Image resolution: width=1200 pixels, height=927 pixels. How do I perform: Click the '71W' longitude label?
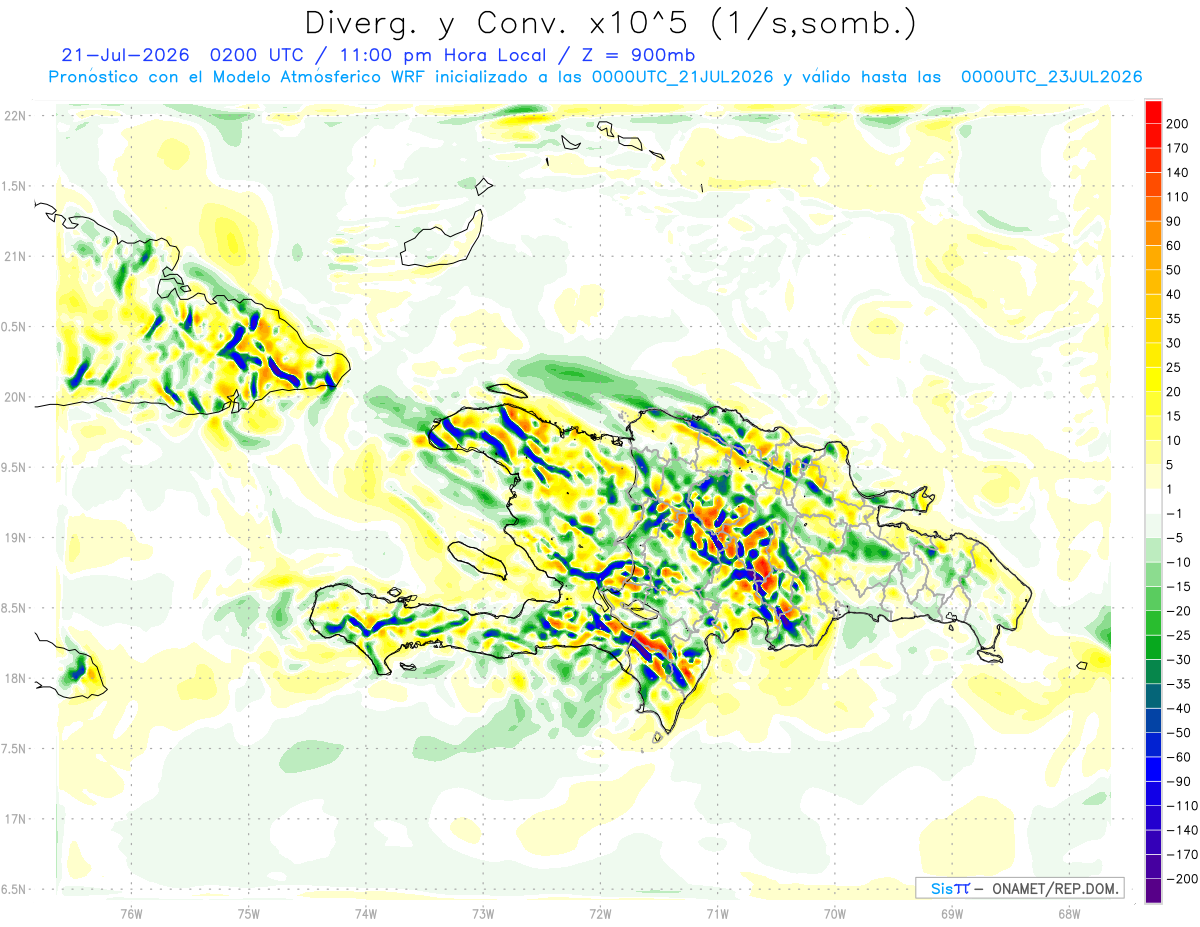point(717,913)
